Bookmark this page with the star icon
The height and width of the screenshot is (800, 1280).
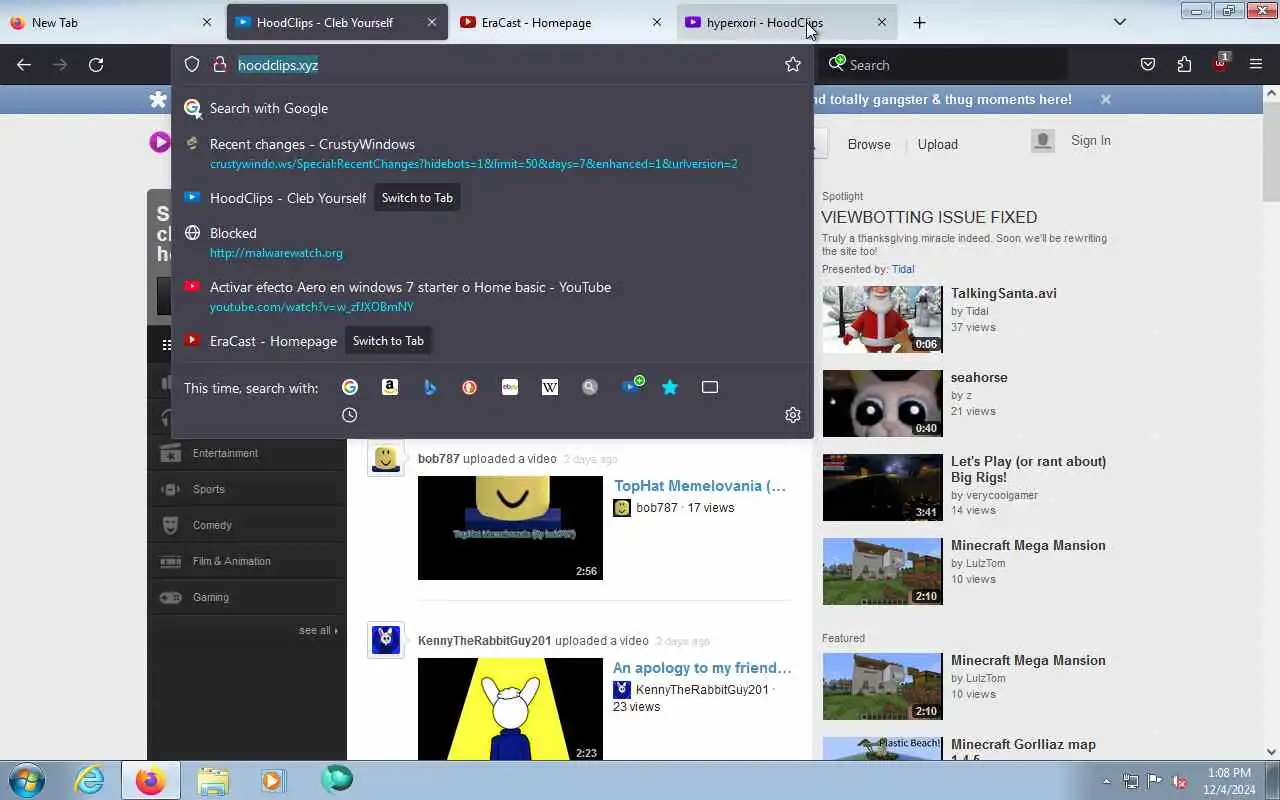(793, 65)
